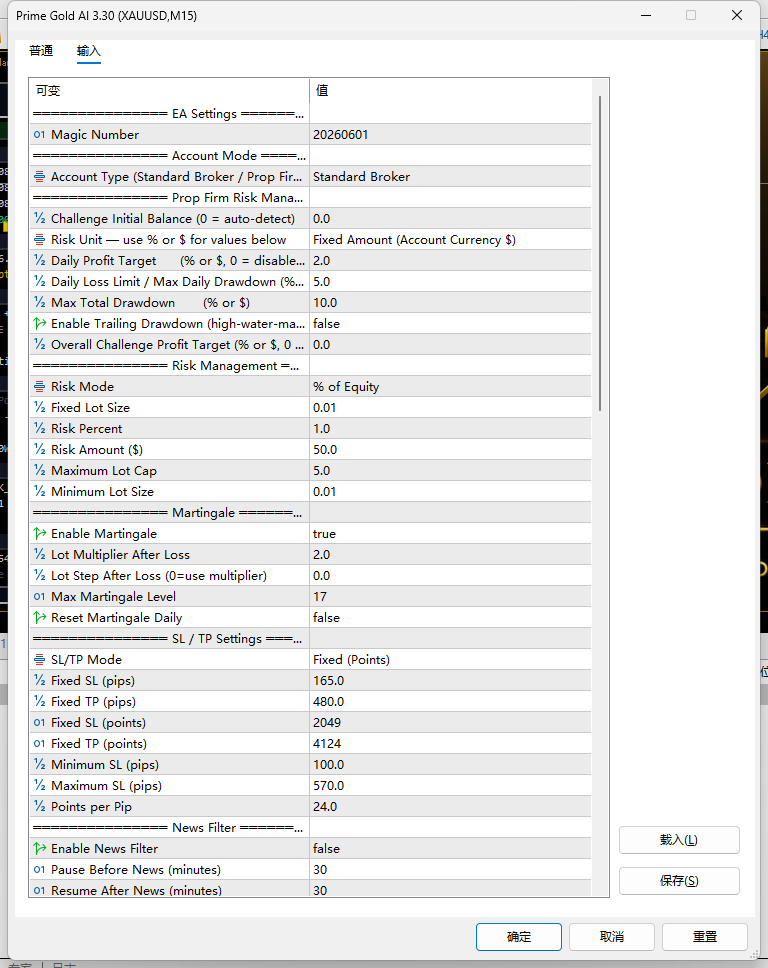Select the Minimum SL (pips) value 100.0
768x968 pixels.
pyautogui.click(x=450, y=764)
